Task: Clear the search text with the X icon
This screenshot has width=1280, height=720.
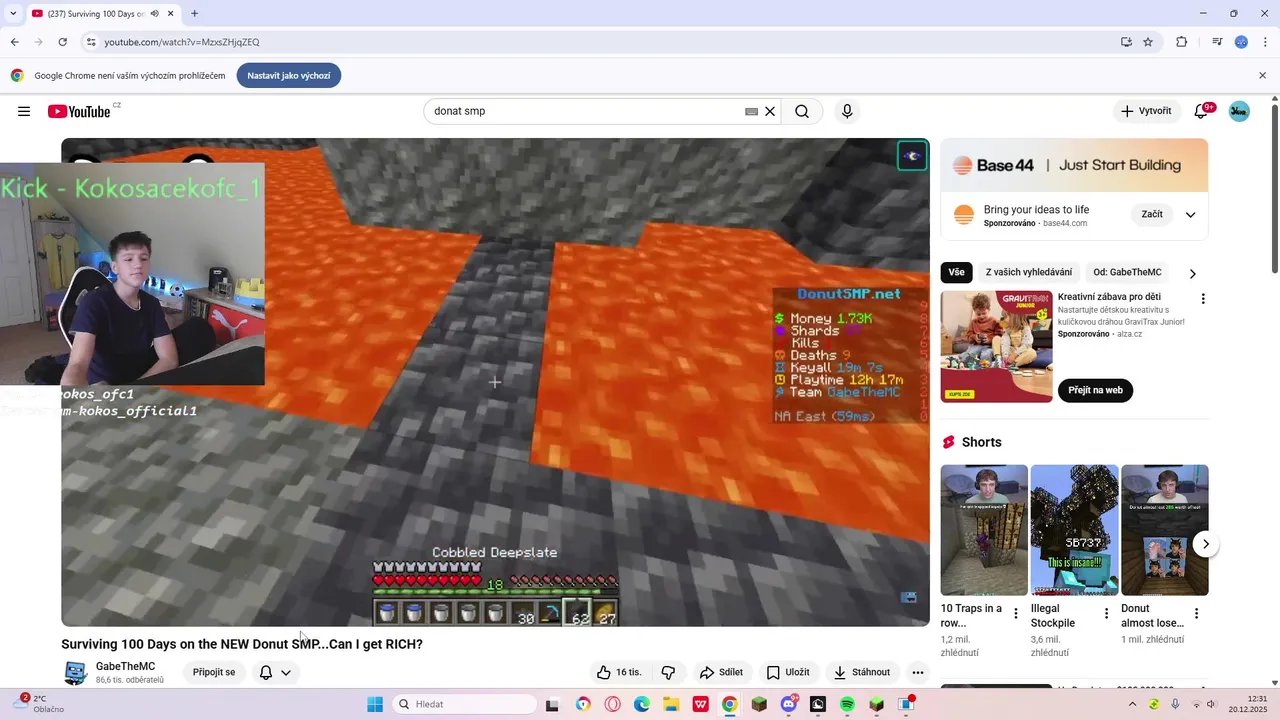Action: (x=770, y=111)
